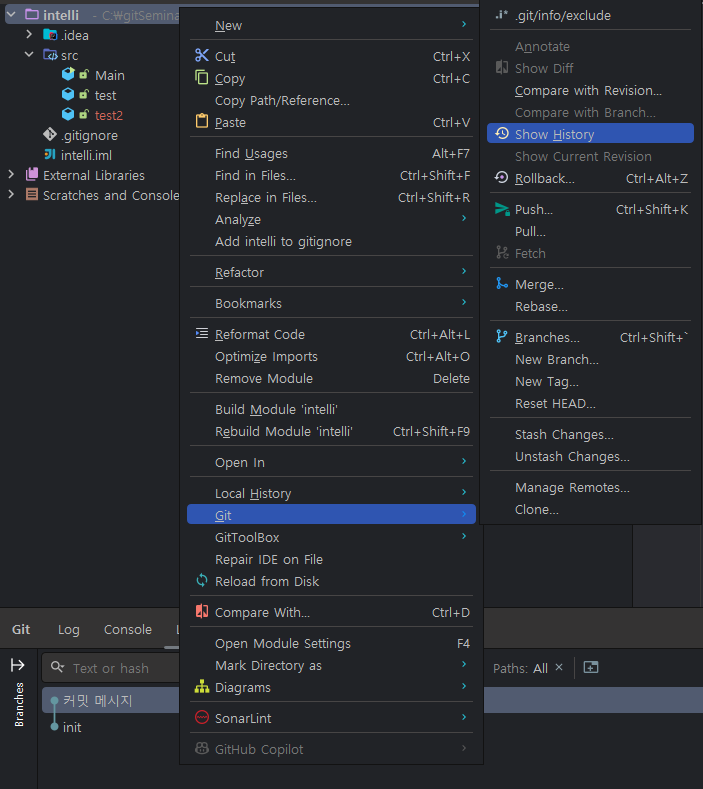Click the Diagrams icon
Screen dimensions: 703x789
202,686
